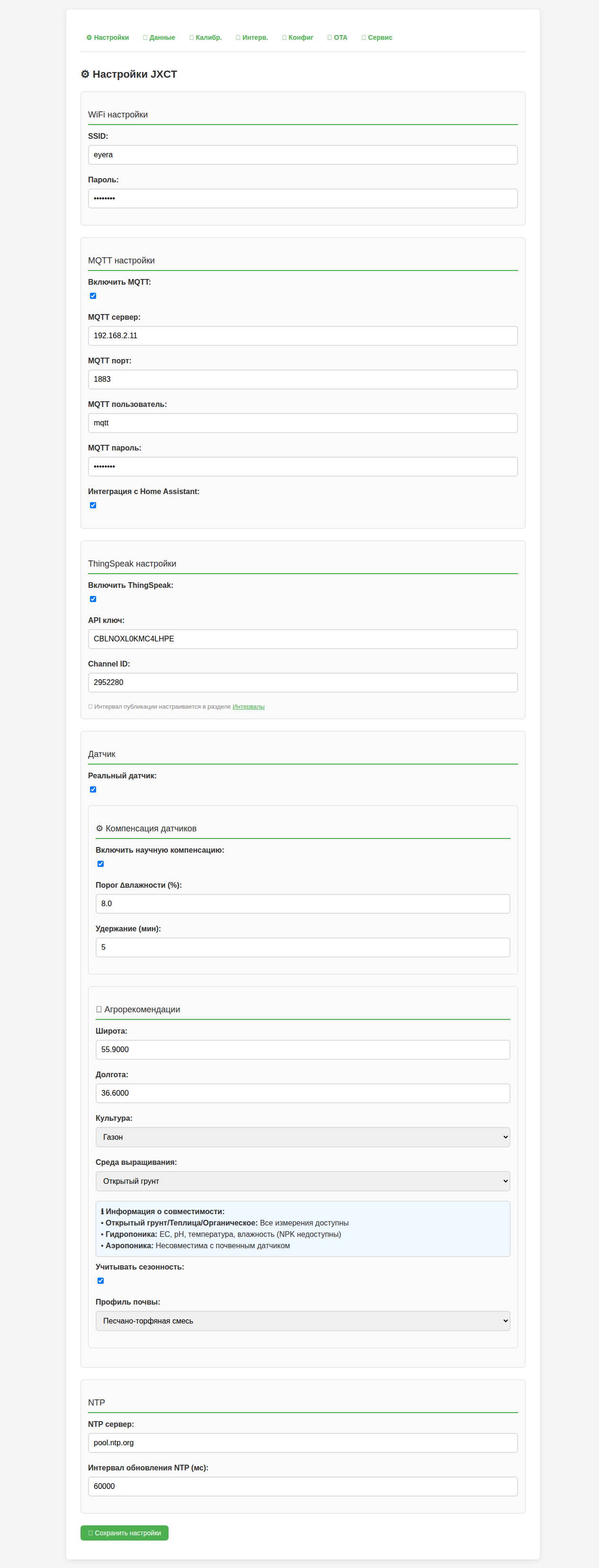Click the Данные icon in the navbar
Screen dimensions: 599x1568
click(x=145, y=37)
